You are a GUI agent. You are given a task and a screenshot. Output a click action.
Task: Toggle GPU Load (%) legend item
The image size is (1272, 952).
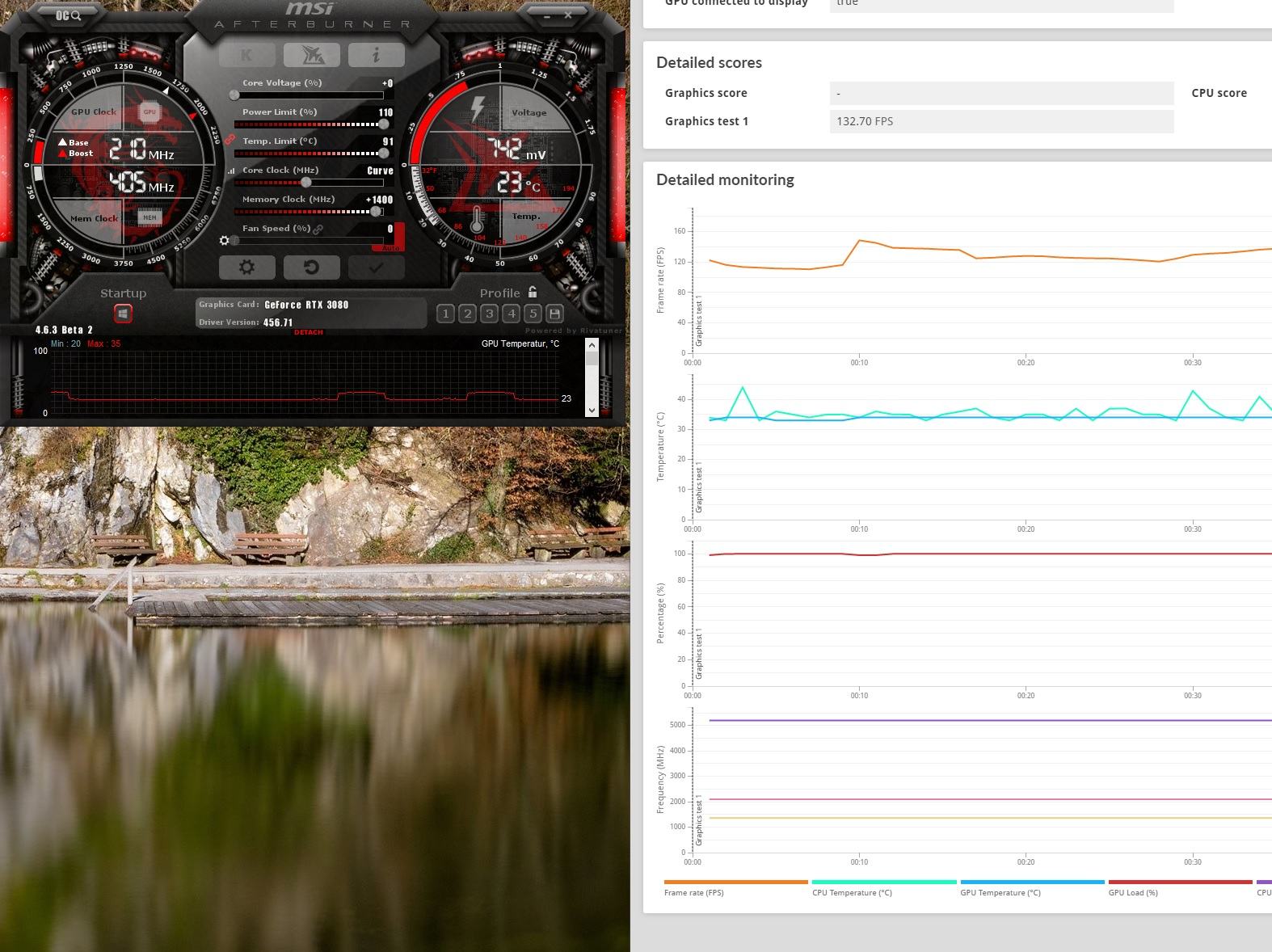[x=1180, y=888]
